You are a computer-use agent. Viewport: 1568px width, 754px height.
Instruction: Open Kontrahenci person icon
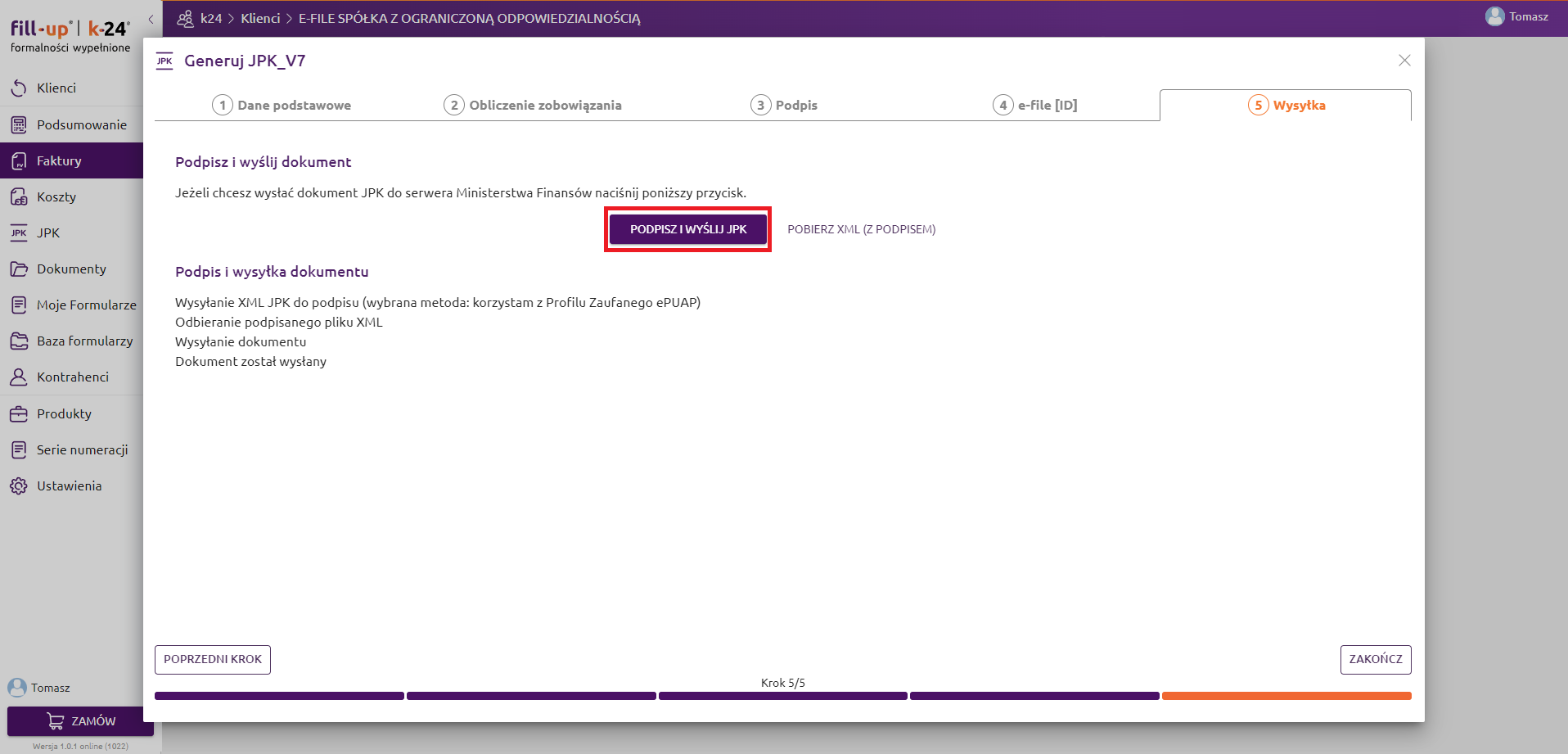point(19,377)
